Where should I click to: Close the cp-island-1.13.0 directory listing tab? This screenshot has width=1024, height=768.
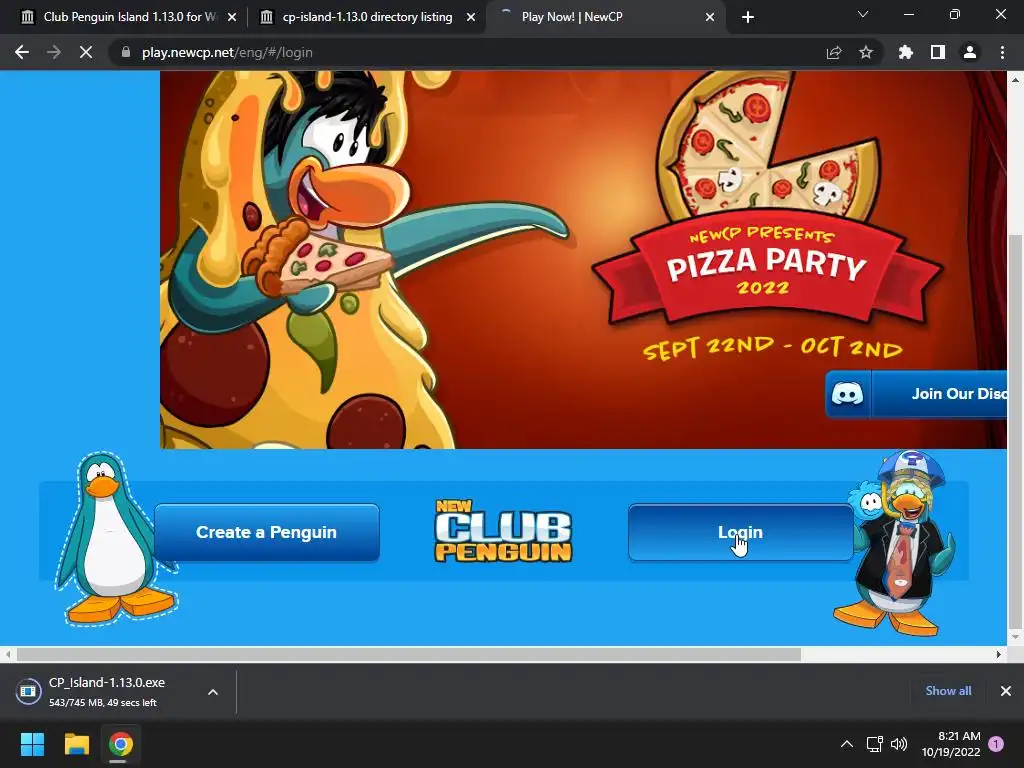tap(471, 17)
